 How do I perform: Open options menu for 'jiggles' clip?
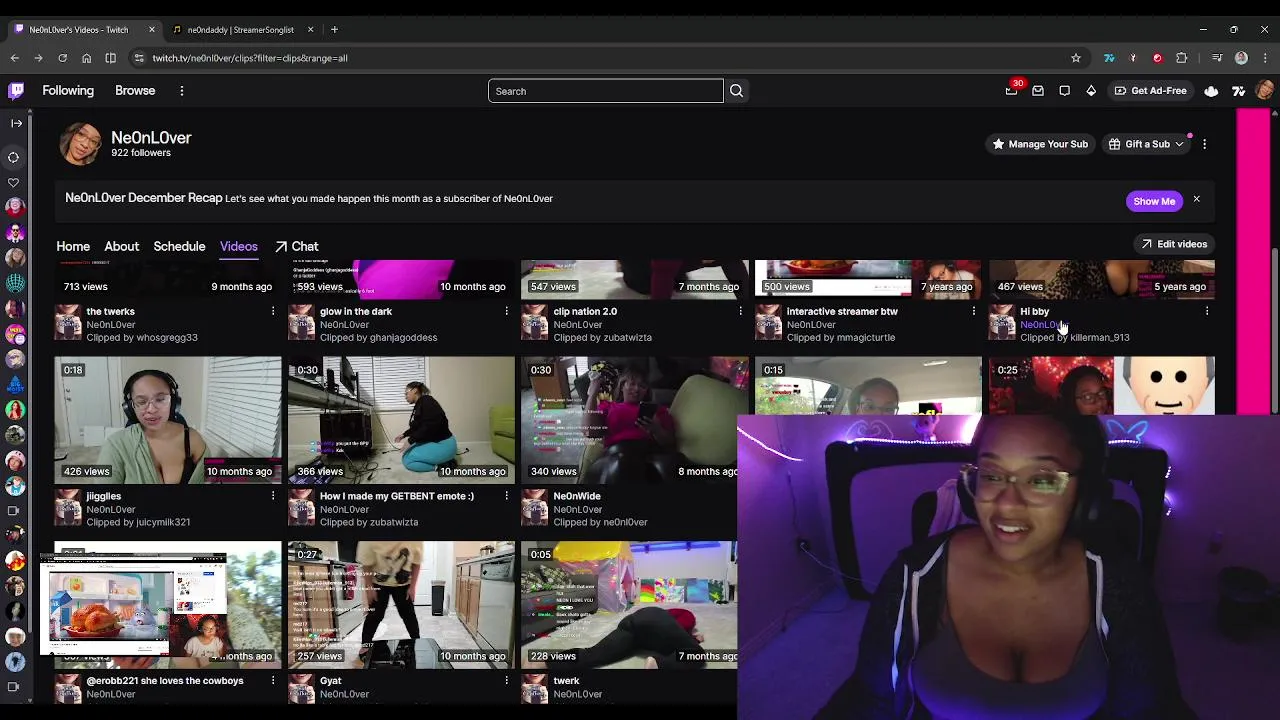pos(272,496)
